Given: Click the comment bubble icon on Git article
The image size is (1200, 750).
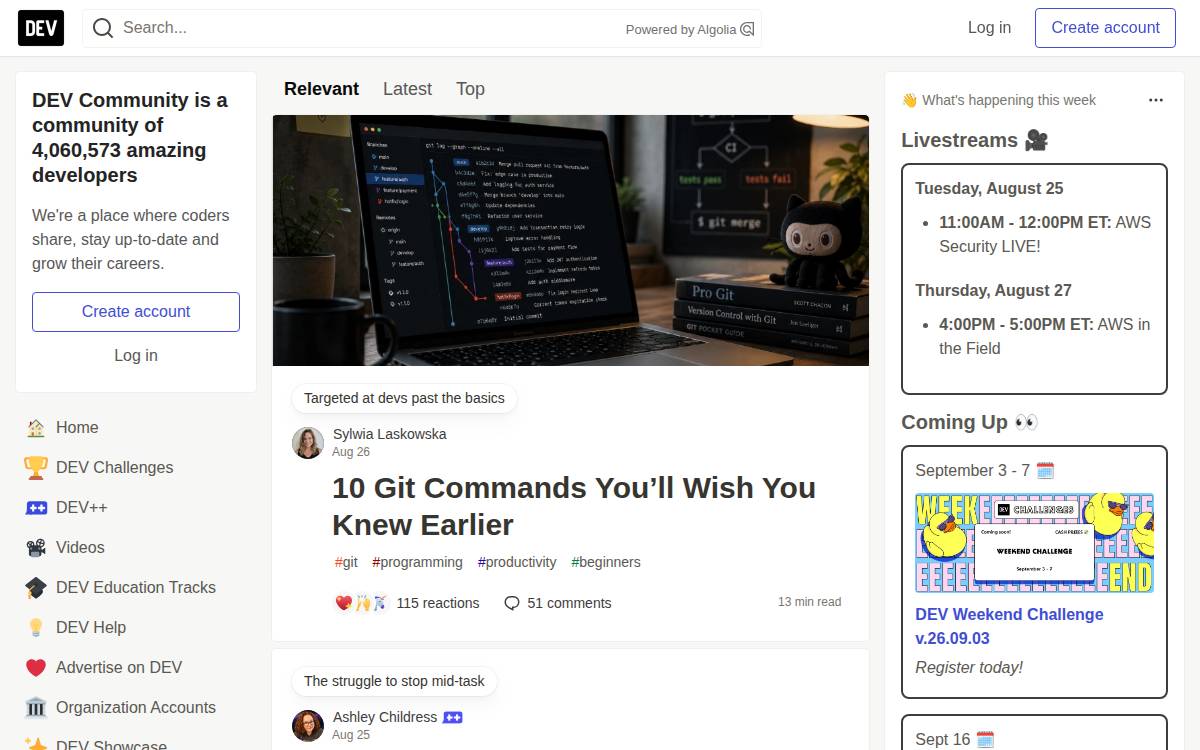Looking at the screenshot, I should 512,603.
